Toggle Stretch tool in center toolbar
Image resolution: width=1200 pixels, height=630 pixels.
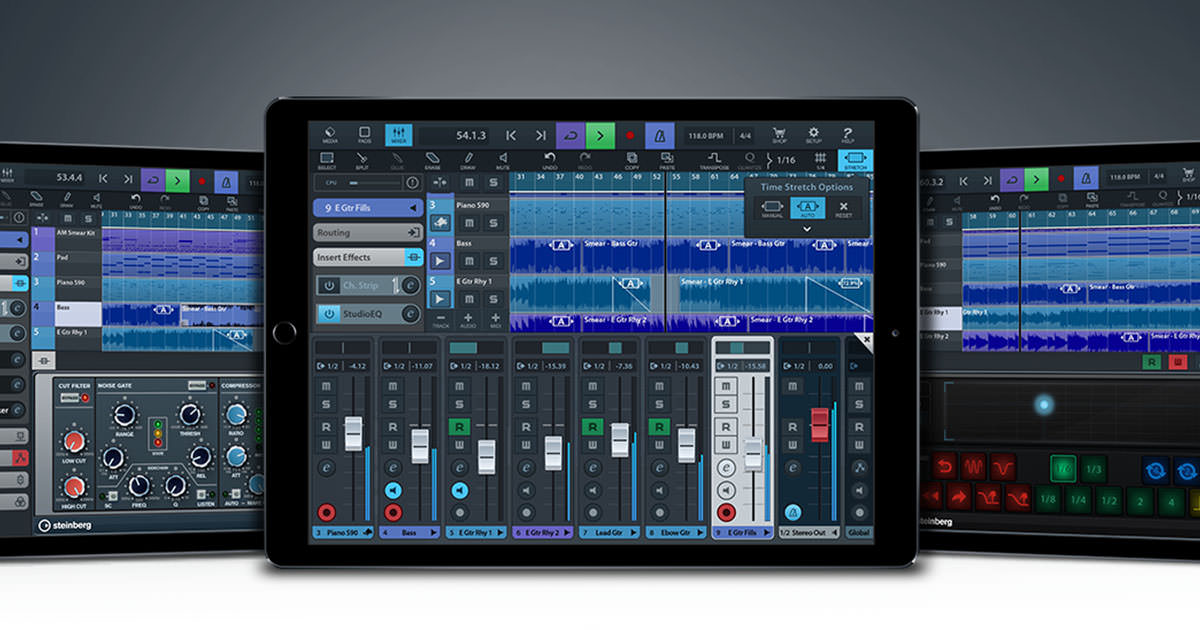(x=856, y=160)
